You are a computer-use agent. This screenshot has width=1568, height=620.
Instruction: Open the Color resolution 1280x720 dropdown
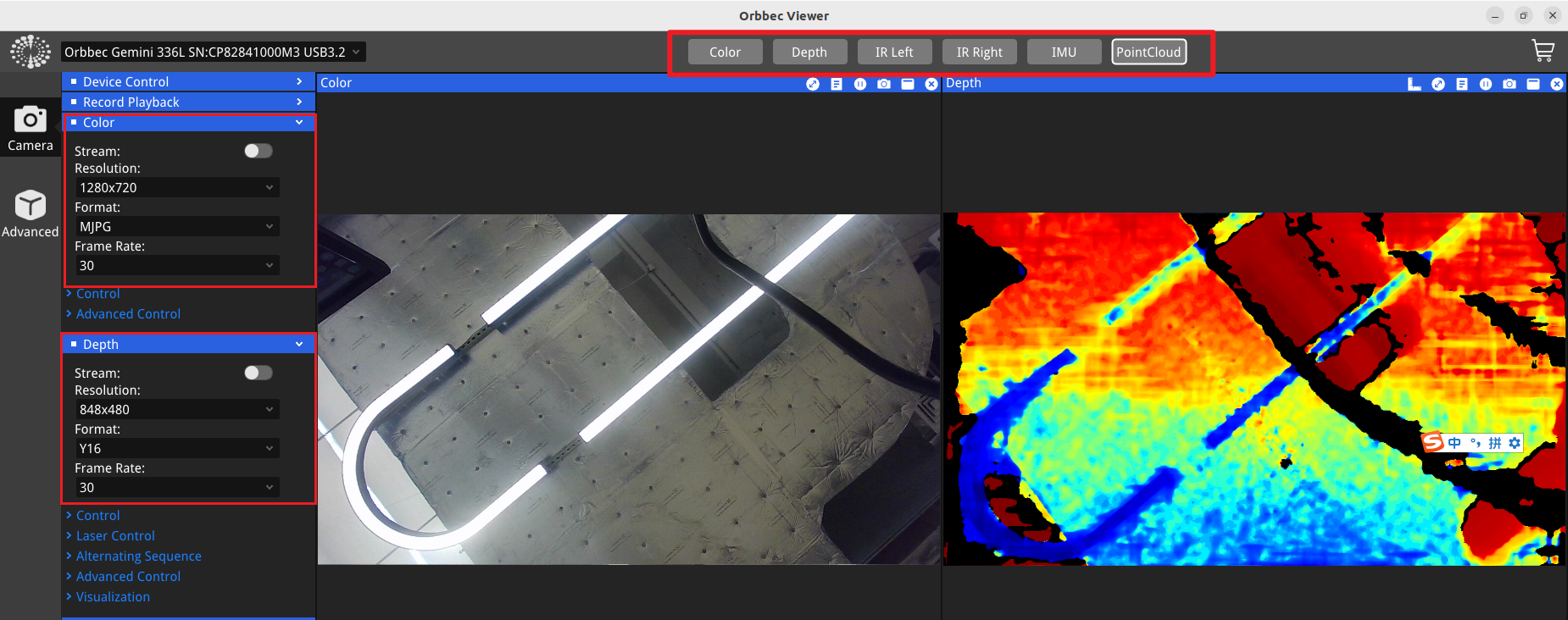176,187
